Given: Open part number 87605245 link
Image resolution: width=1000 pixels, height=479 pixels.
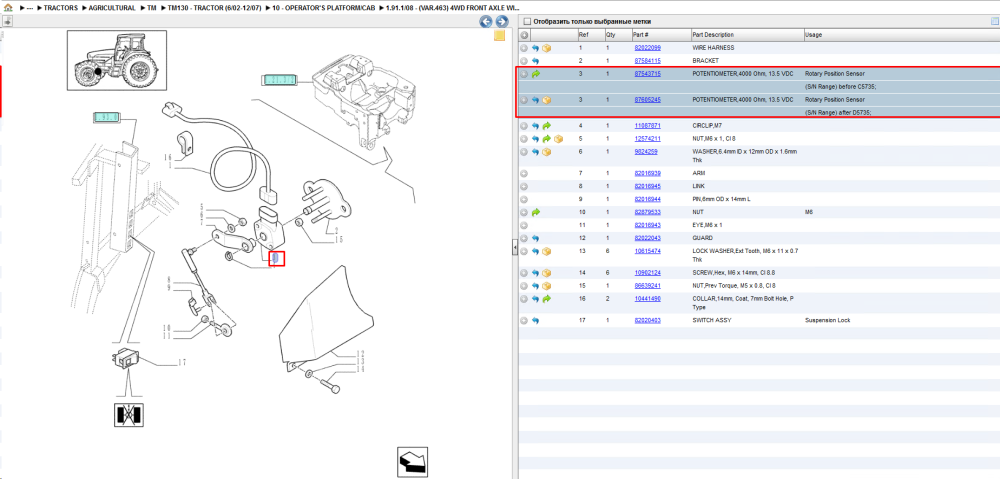Looking at the screenshot, I should point(647,100).
